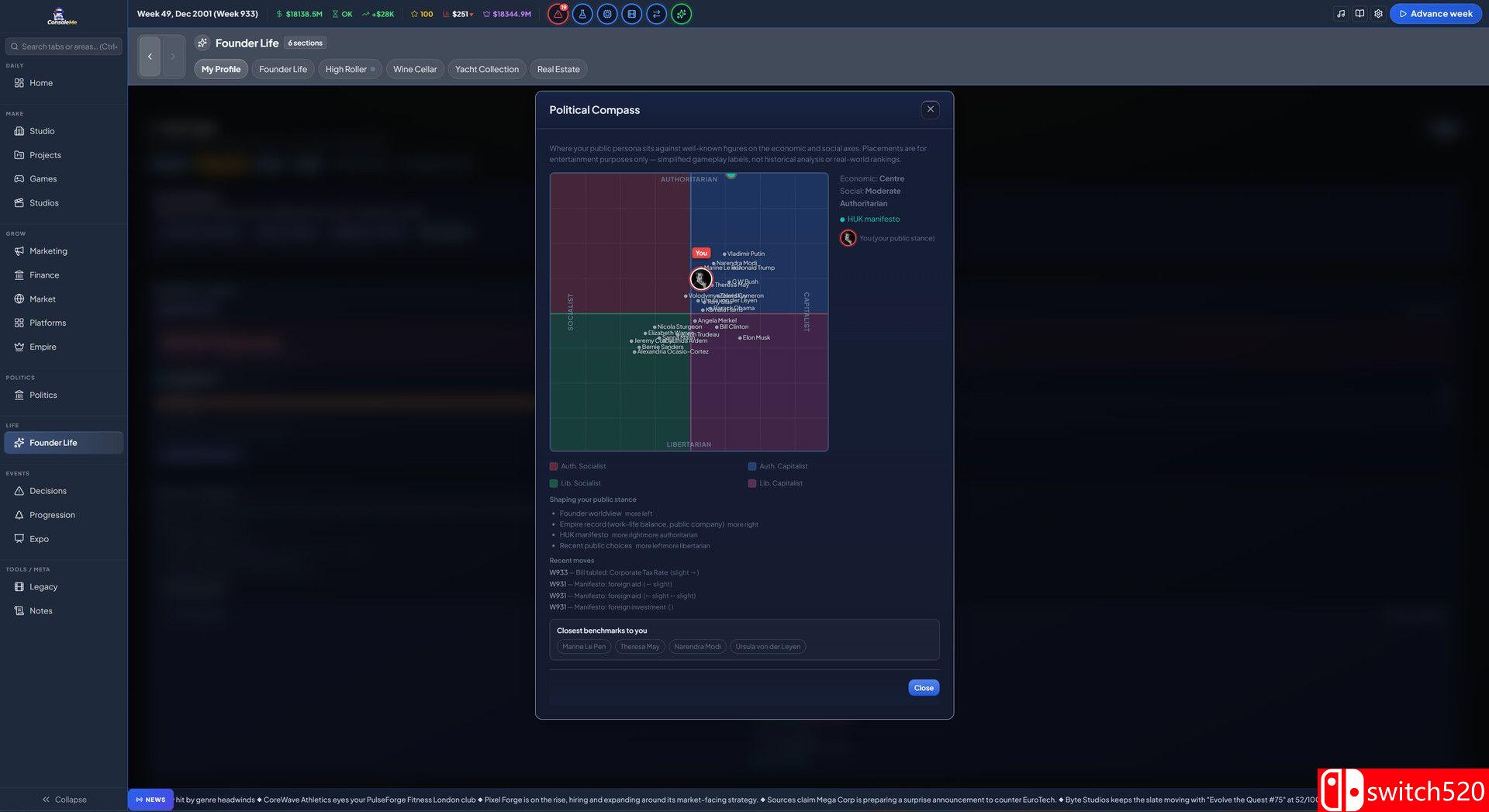Image resolution: width=1489 pixels, height=812 pixels.
Task: Switch to the My Profile tab
Action: point(221,69)
